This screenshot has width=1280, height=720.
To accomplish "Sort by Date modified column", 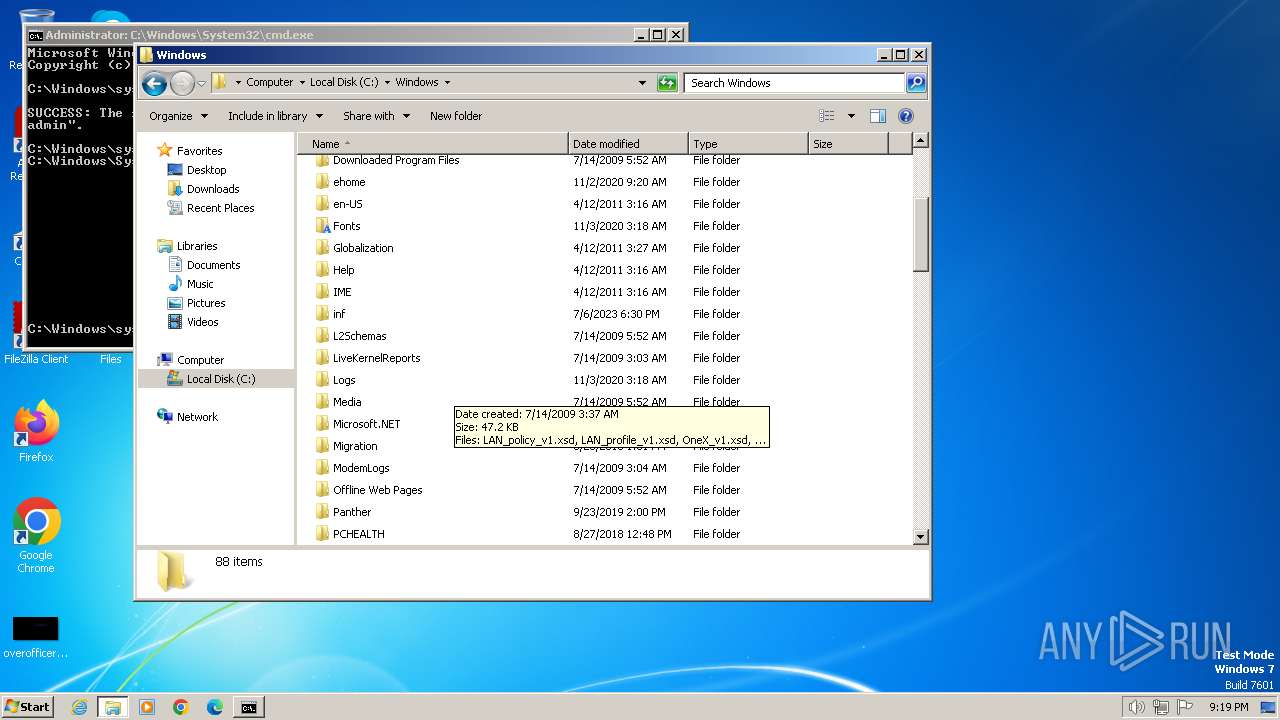I will (x=628, y=144).
